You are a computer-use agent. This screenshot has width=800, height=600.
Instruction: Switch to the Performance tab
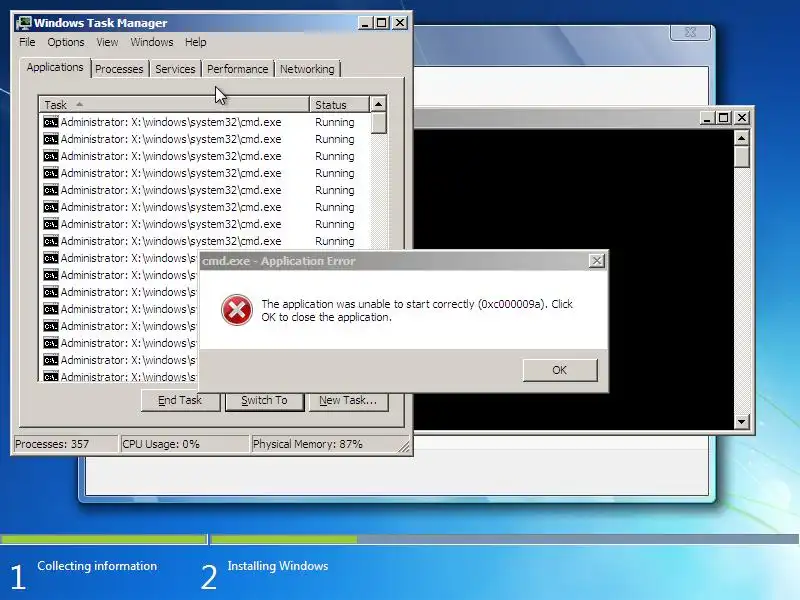[237, 69]
